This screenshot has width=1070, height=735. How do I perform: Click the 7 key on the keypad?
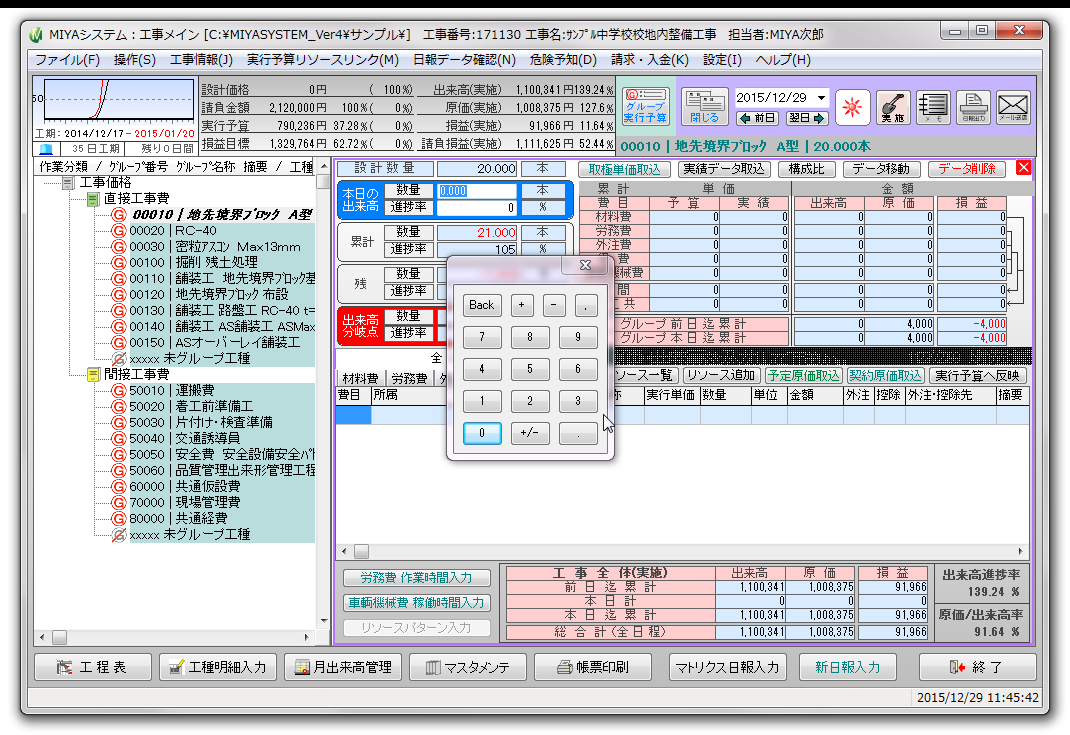(482, 337)
